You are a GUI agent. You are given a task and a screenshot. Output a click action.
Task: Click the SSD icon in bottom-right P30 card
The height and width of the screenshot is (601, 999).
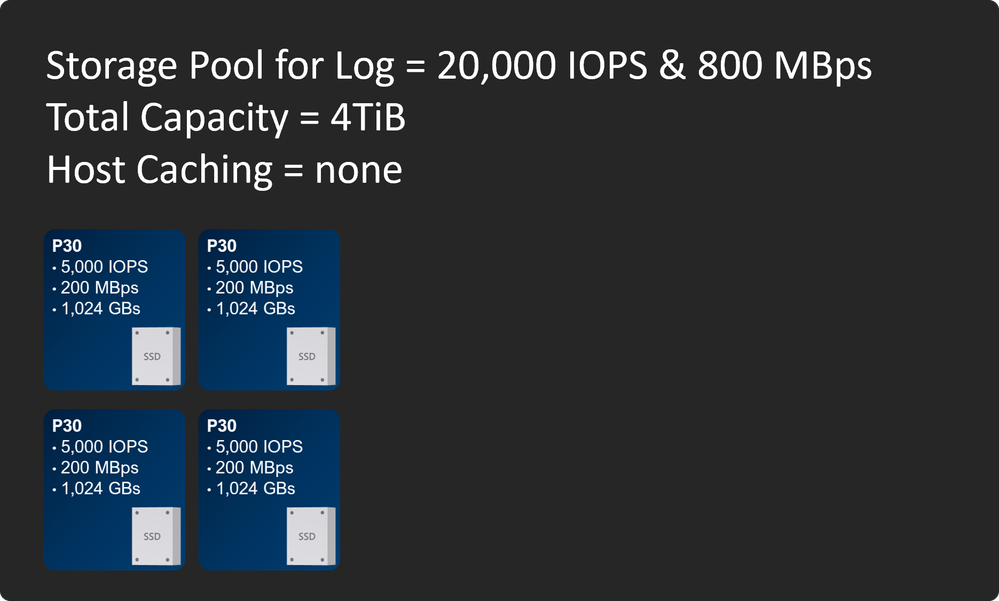coord(307,536)
